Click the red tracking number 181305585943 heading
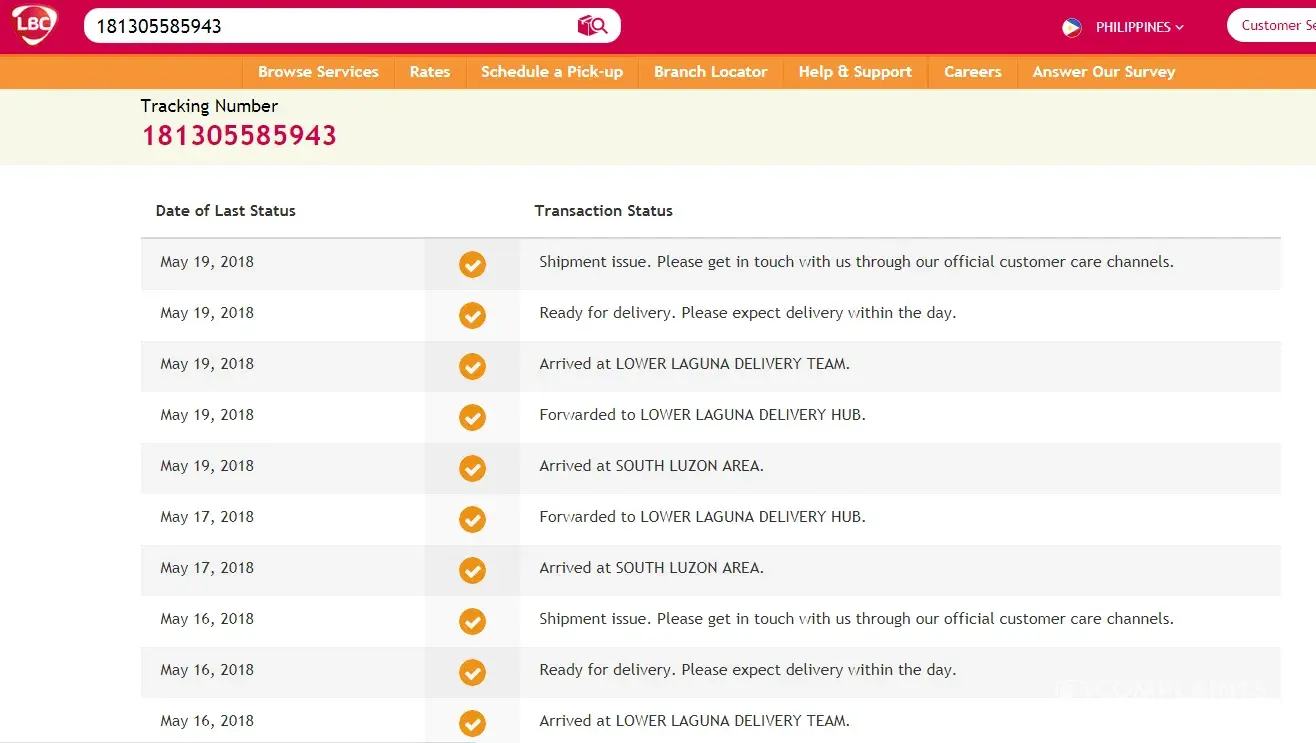 coord(239,136)
